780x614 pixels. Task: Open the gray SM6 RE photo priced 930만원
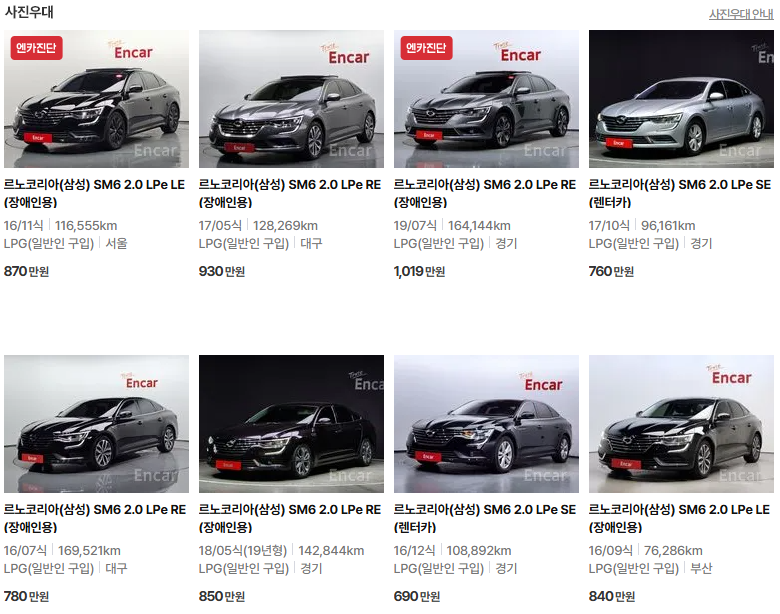(292, 99)
